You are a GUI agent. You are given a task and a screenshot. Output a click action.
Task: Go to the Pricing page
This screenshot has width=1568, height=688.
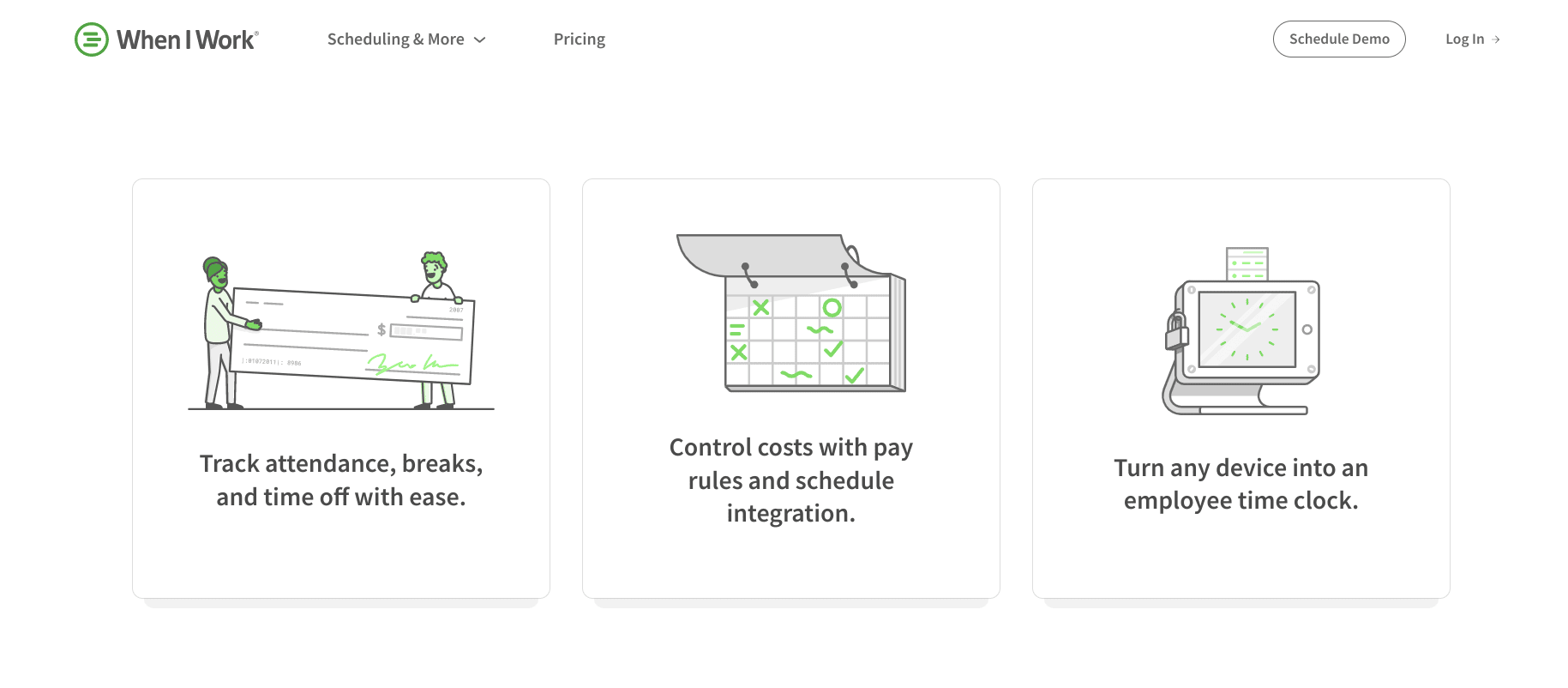pyautogui.click(x=579, y=39)
